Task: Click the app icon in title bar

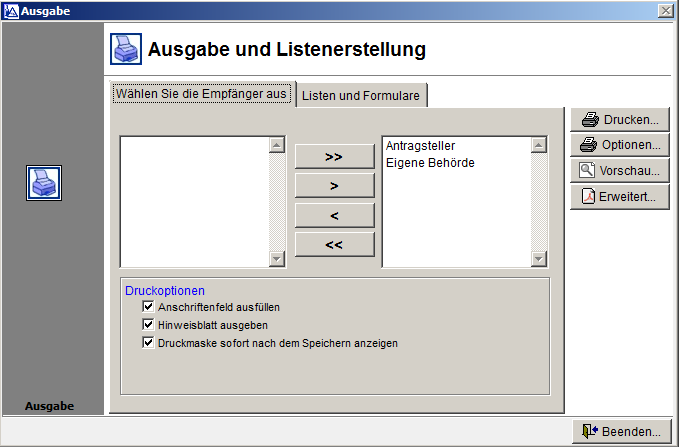Action: pyautogui.click(x=10, y=10)
